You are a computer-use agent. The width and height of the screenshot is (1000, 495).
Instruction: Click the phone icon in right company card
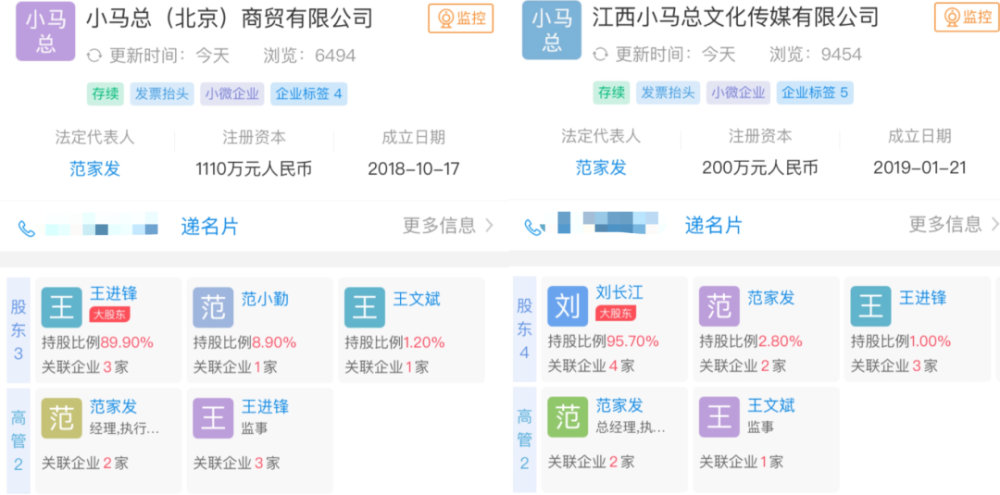tap(534, 227)
